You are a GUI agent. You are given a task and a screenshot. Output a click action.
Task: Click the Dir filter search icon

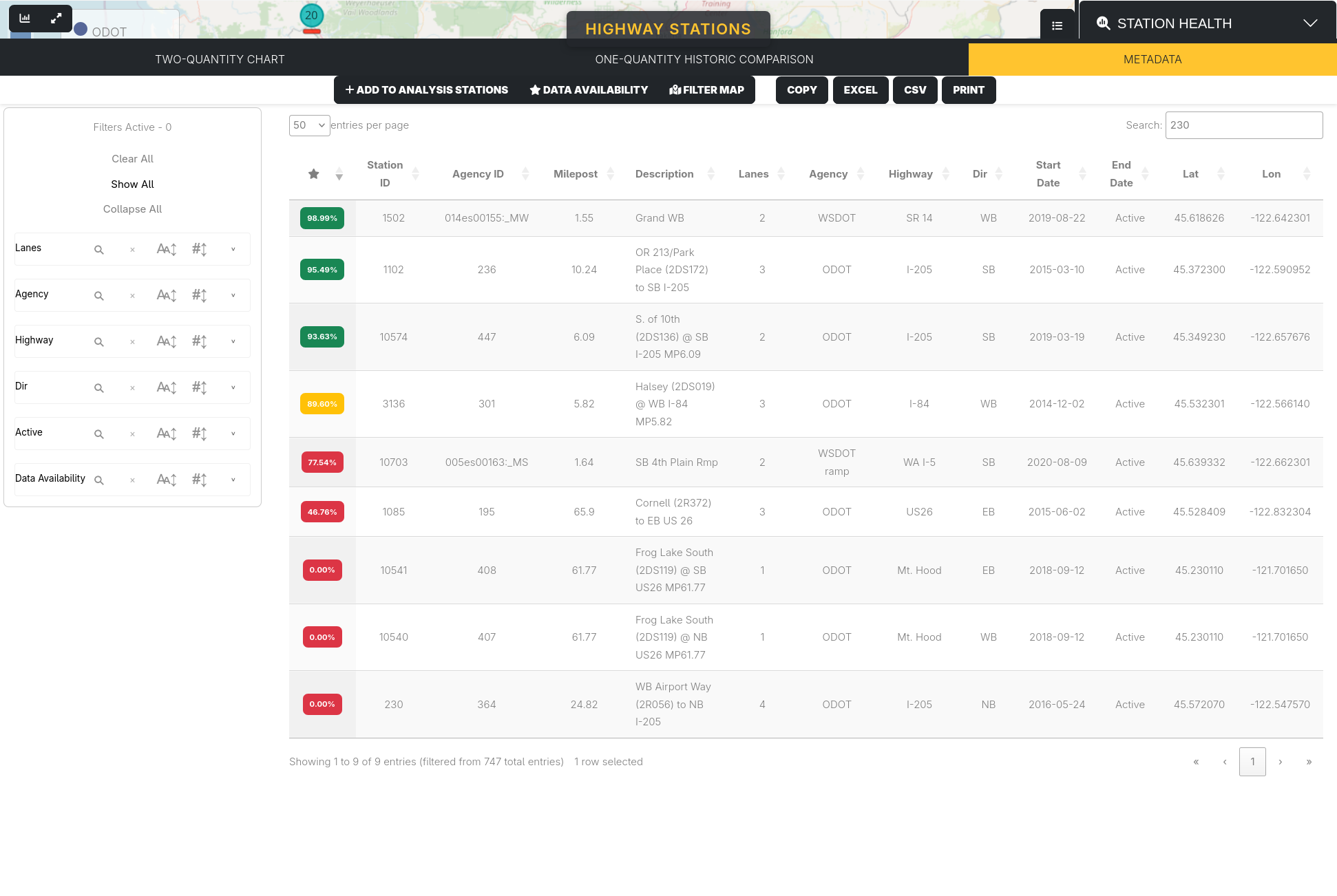(99, 388)
